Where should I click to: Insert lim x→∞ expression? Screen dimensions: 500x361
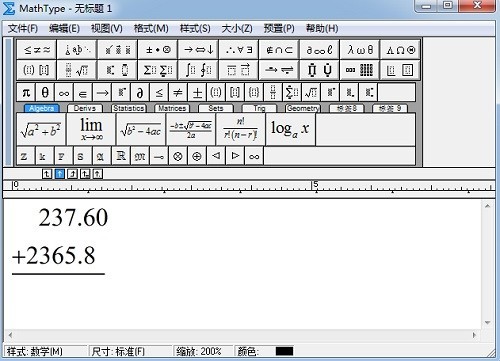pyautogui.click(x=91, y=129)
